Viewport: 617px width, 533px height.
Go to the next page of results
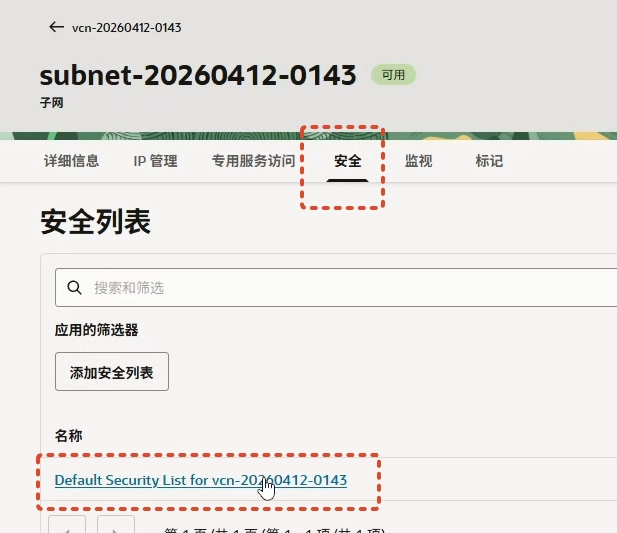pos(116,526)
